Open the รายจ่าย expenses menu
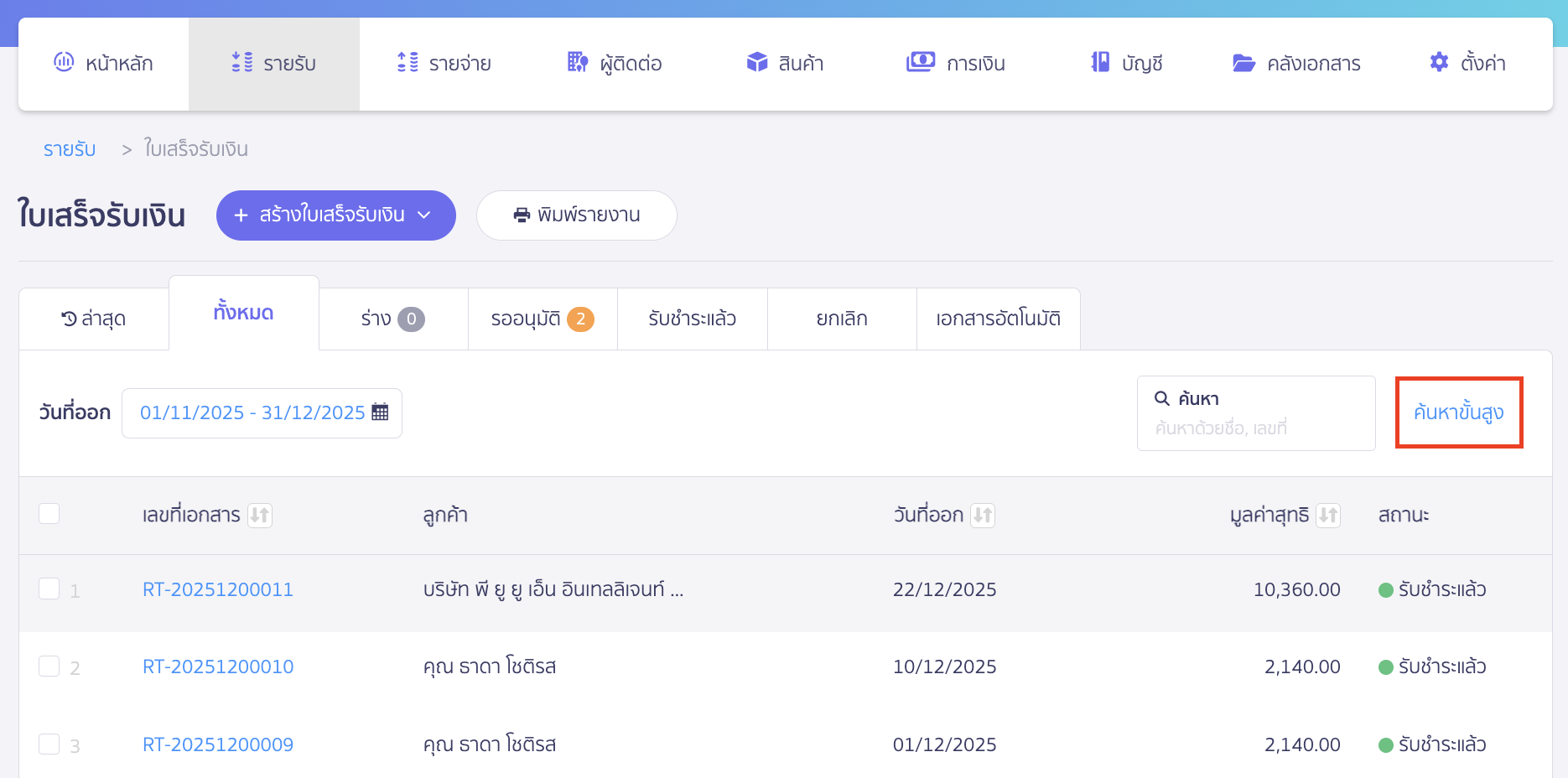 444,64
